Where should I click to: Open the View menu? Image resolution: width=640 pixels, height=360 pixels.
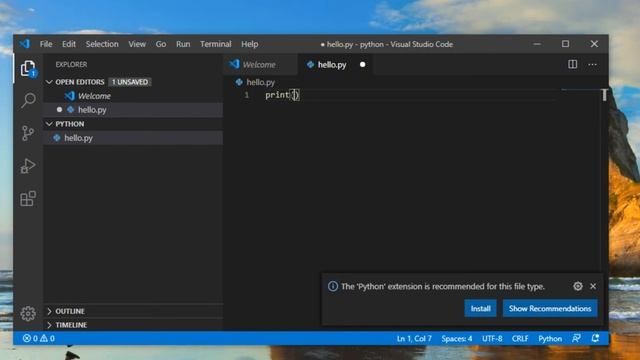(x=137, y=44)
